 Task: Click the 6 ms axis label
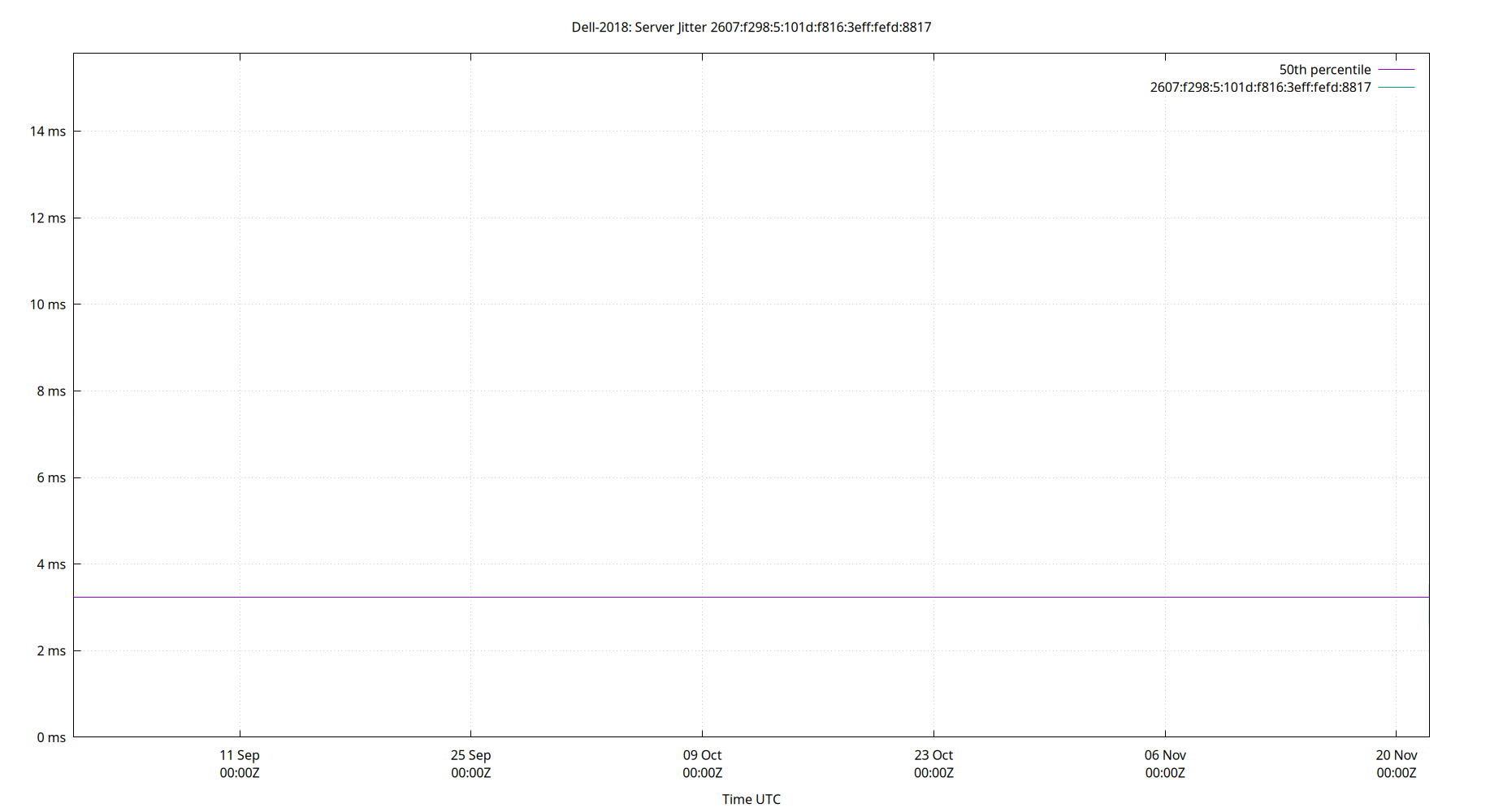(50, 477)
